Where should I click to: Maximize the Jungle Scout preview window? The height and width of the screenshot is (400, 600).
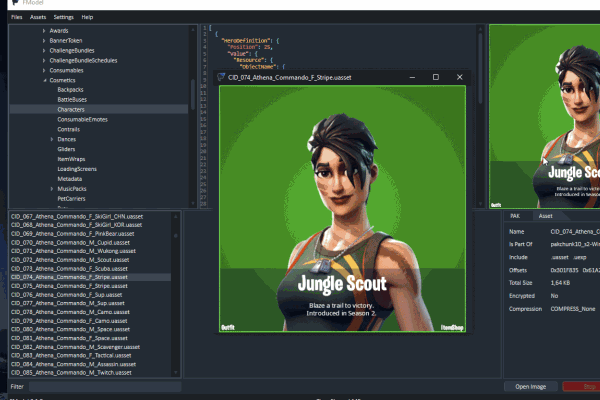[435, 77]
